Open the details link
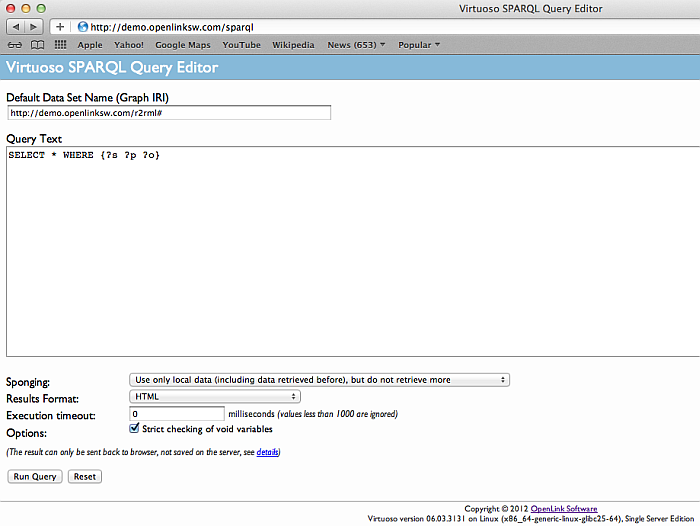The image size is (700, 526). coord(267,452)
